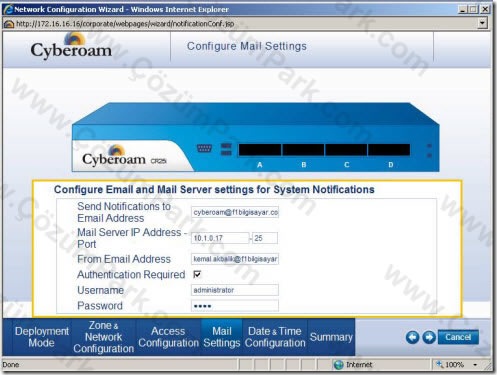Select the Date & Time Configuration step
The height and width of the screenshot is (375, 497).
pos(275,337)
